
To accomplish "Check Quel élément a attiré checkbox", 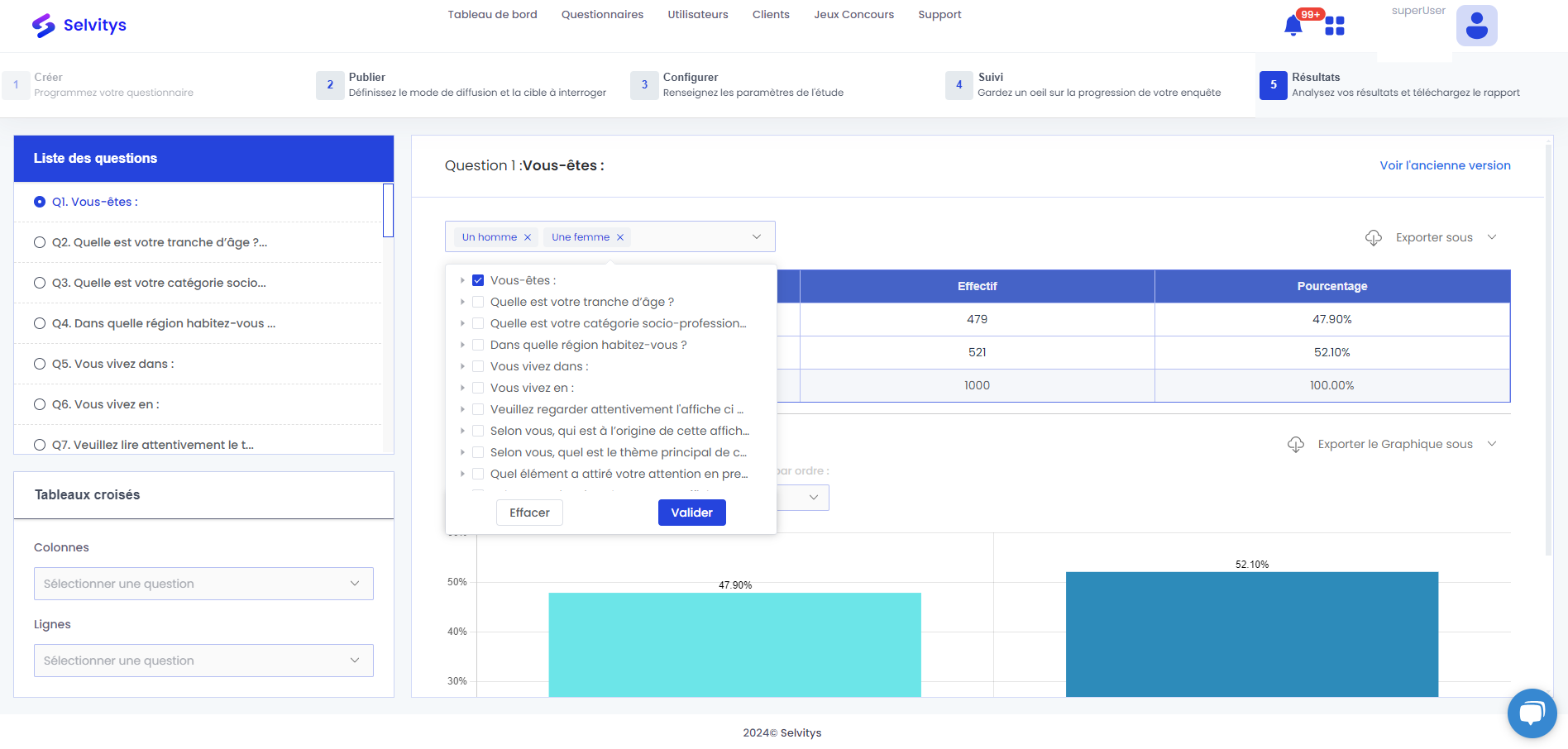I will pyautogui.click(x=478, y=474).
